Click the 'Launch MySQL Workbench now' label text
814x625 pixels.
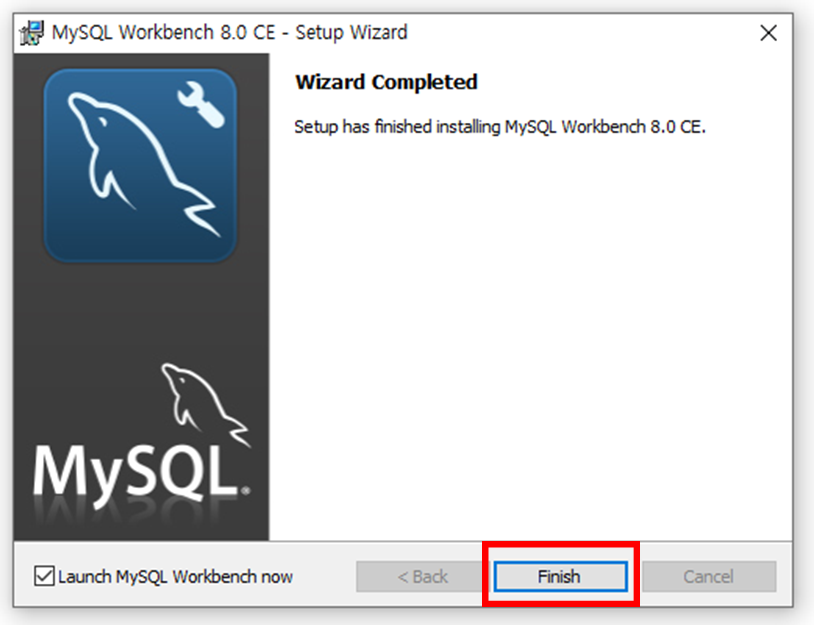(175, 577)
